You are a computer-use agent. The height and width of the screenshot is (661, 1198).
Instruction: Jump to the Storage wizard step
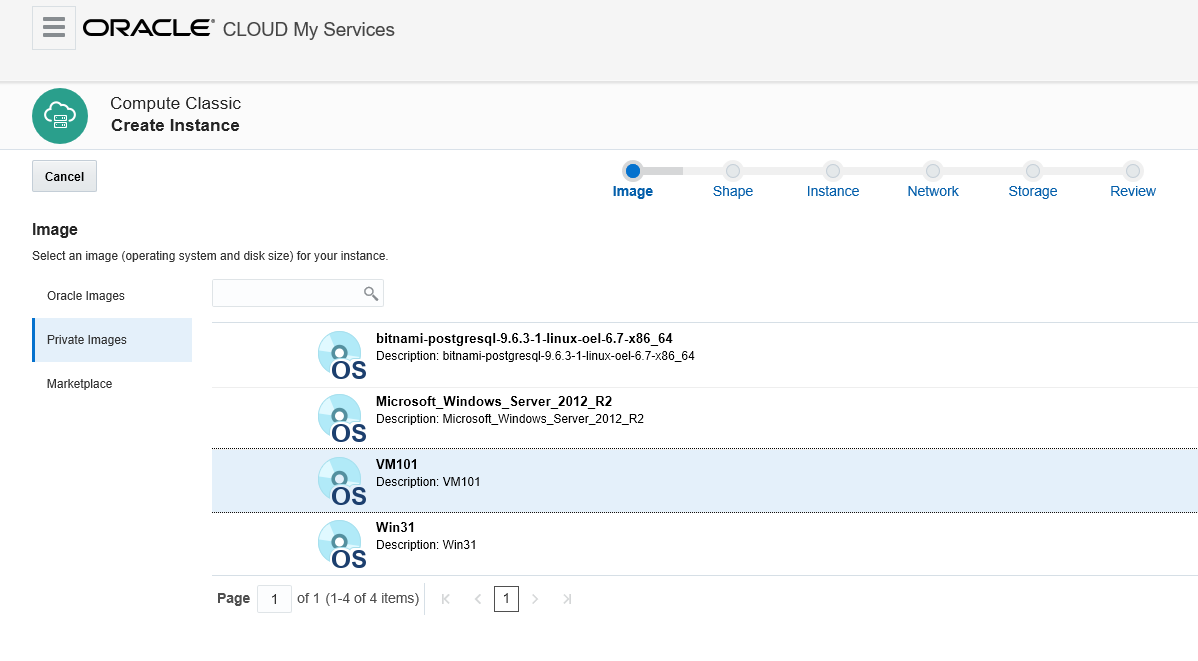[1033, 191]
